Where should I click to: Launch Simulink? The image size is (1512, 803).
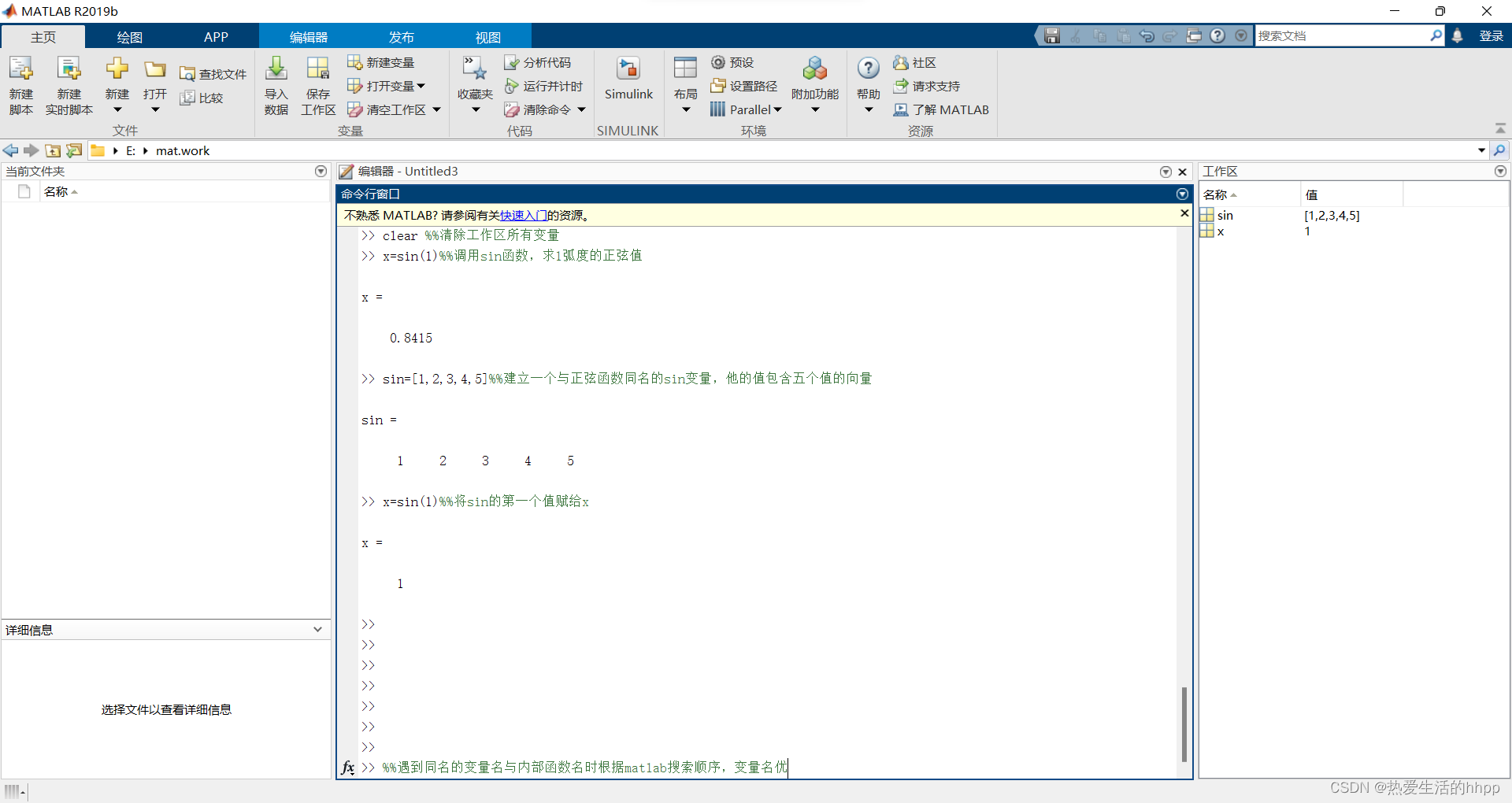point(628,79)
